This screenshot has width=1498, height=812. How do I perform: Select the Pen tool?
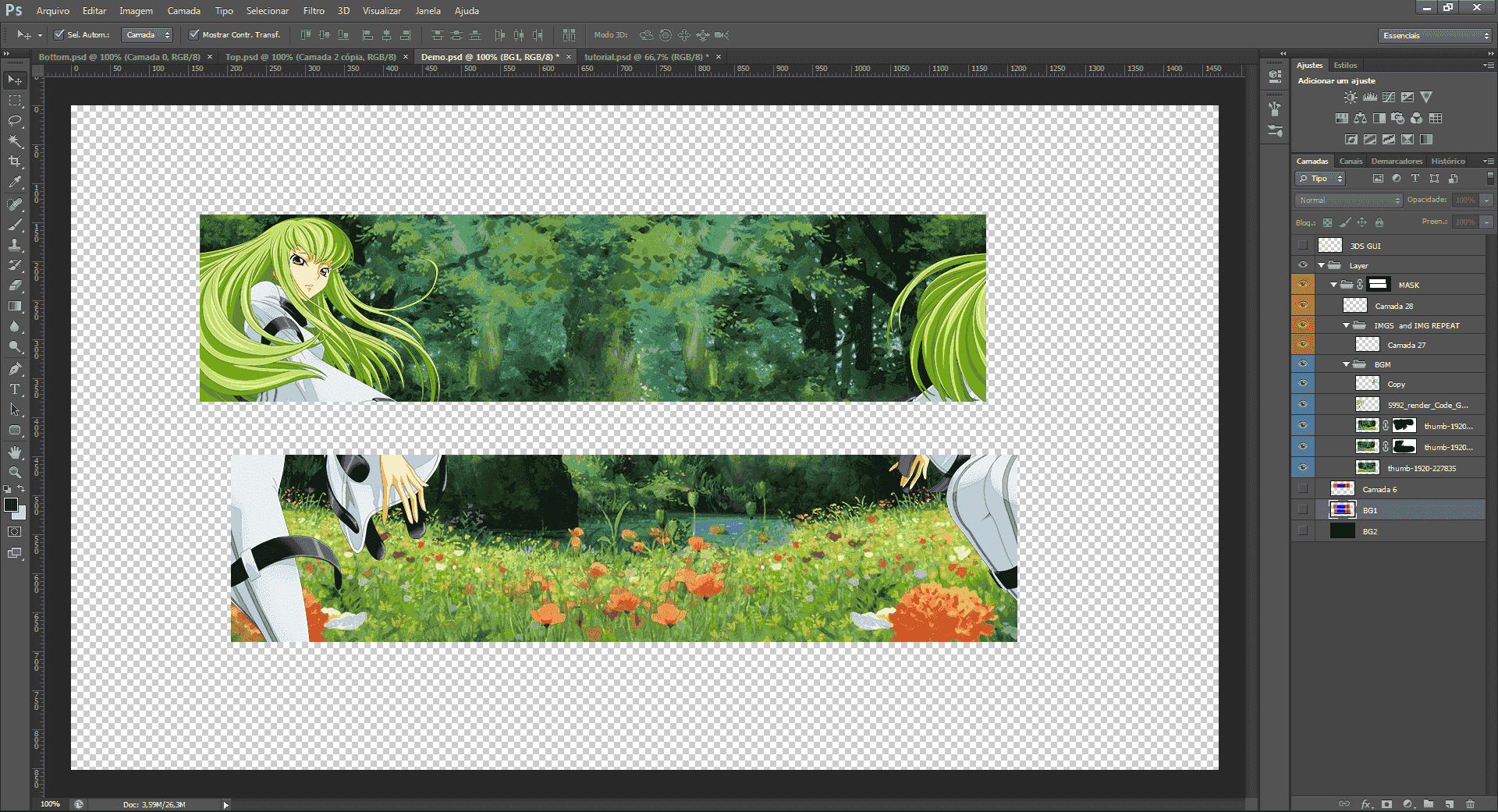pos(15,369)
